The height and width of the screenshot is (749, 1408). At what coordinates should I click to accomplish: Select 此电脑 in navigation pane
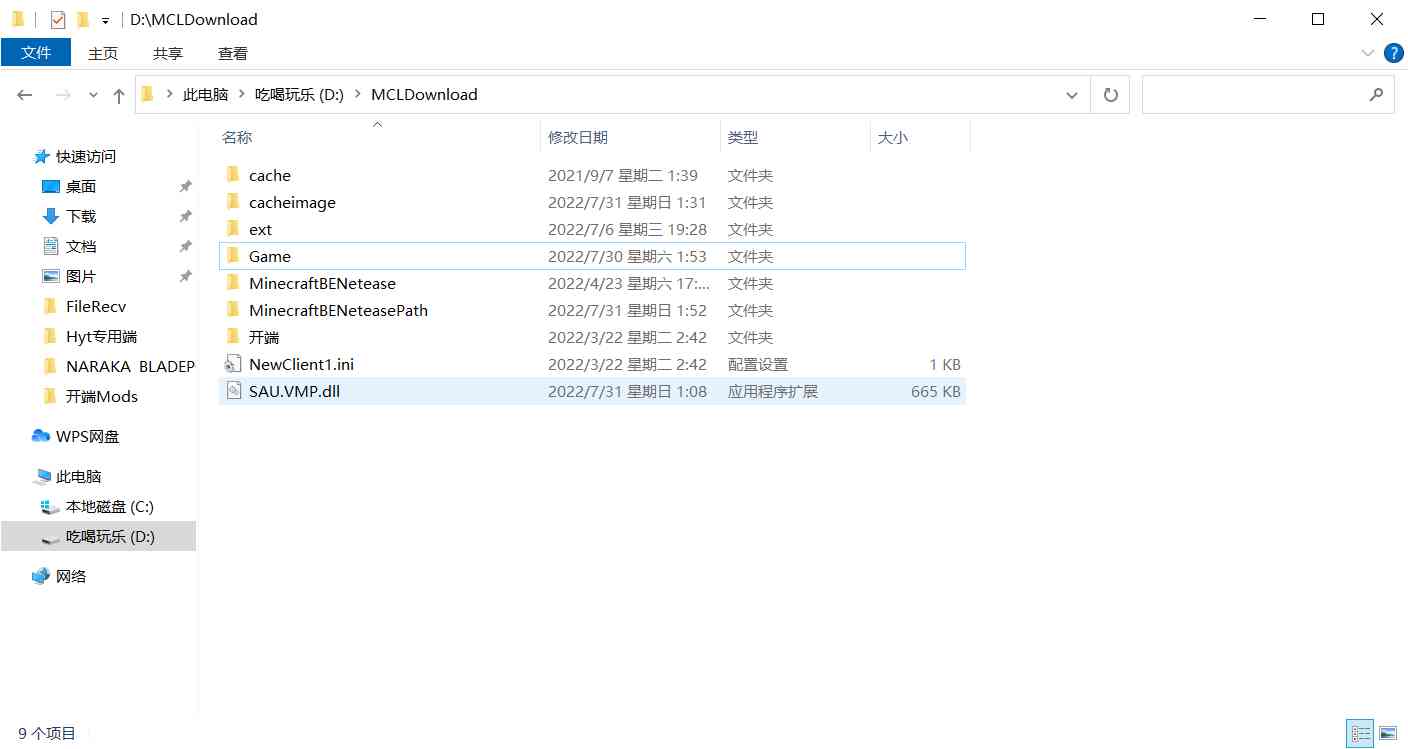[x=79, y=476]
